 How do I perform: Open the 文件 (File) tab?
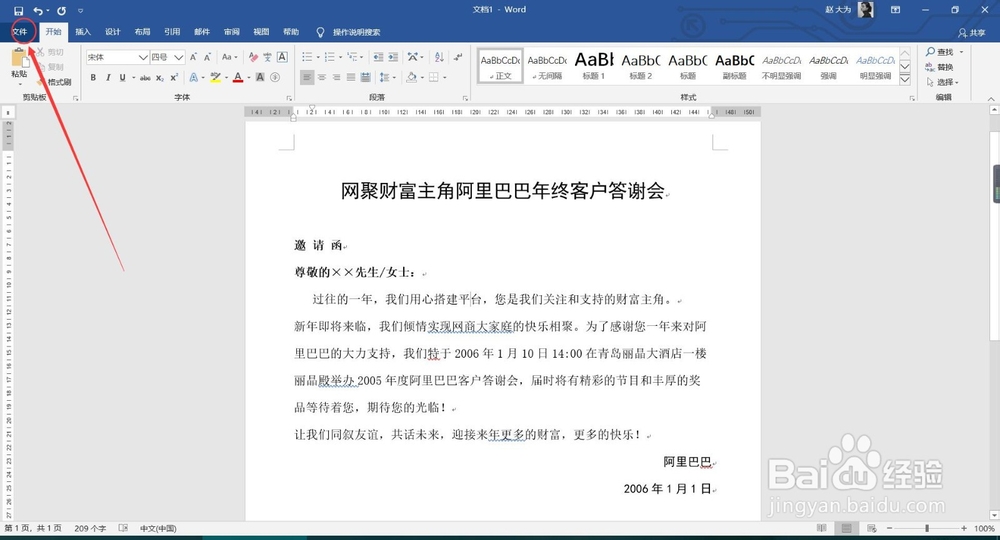tap(20, 32)
